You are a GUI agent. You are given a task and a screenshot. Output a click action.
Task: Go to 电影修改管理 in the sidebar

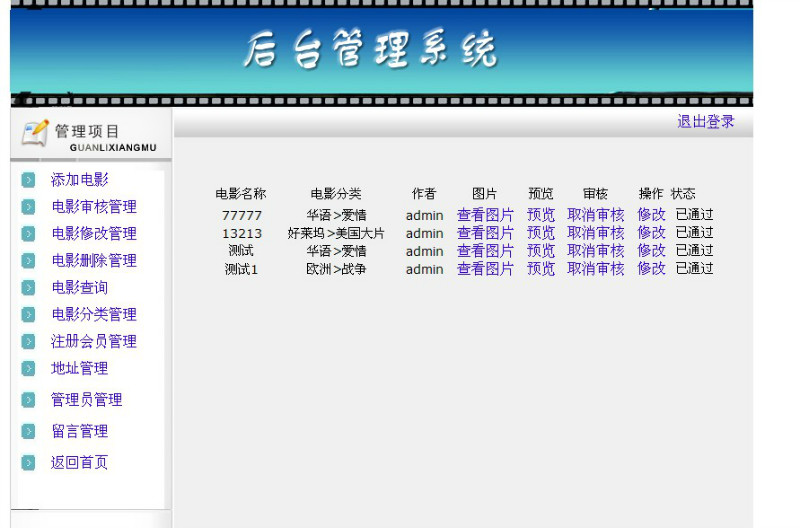pos(94,234)
